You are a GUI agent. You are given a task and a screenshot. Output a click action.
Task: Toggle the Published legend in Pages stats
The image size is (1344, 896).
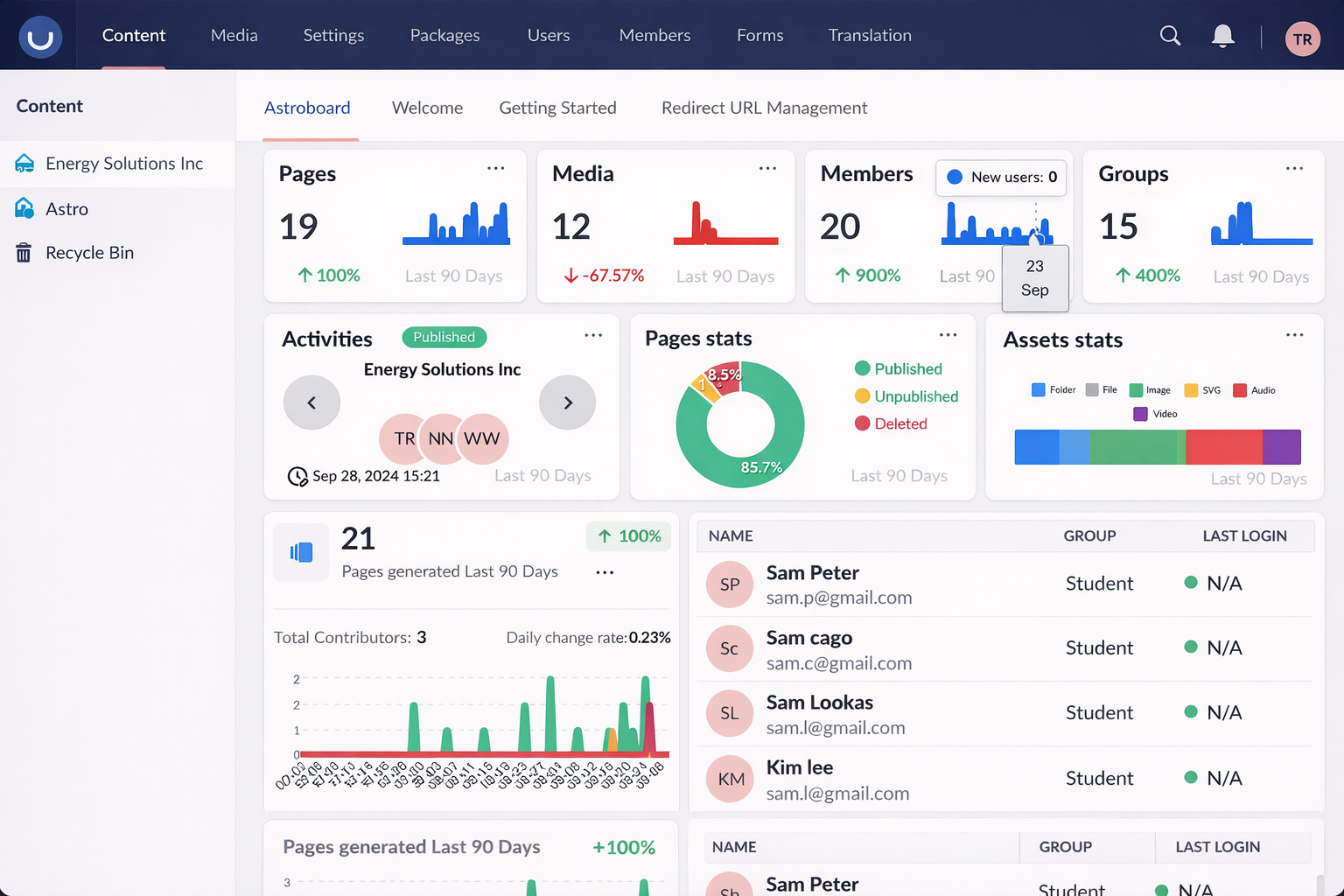(899, 369)
